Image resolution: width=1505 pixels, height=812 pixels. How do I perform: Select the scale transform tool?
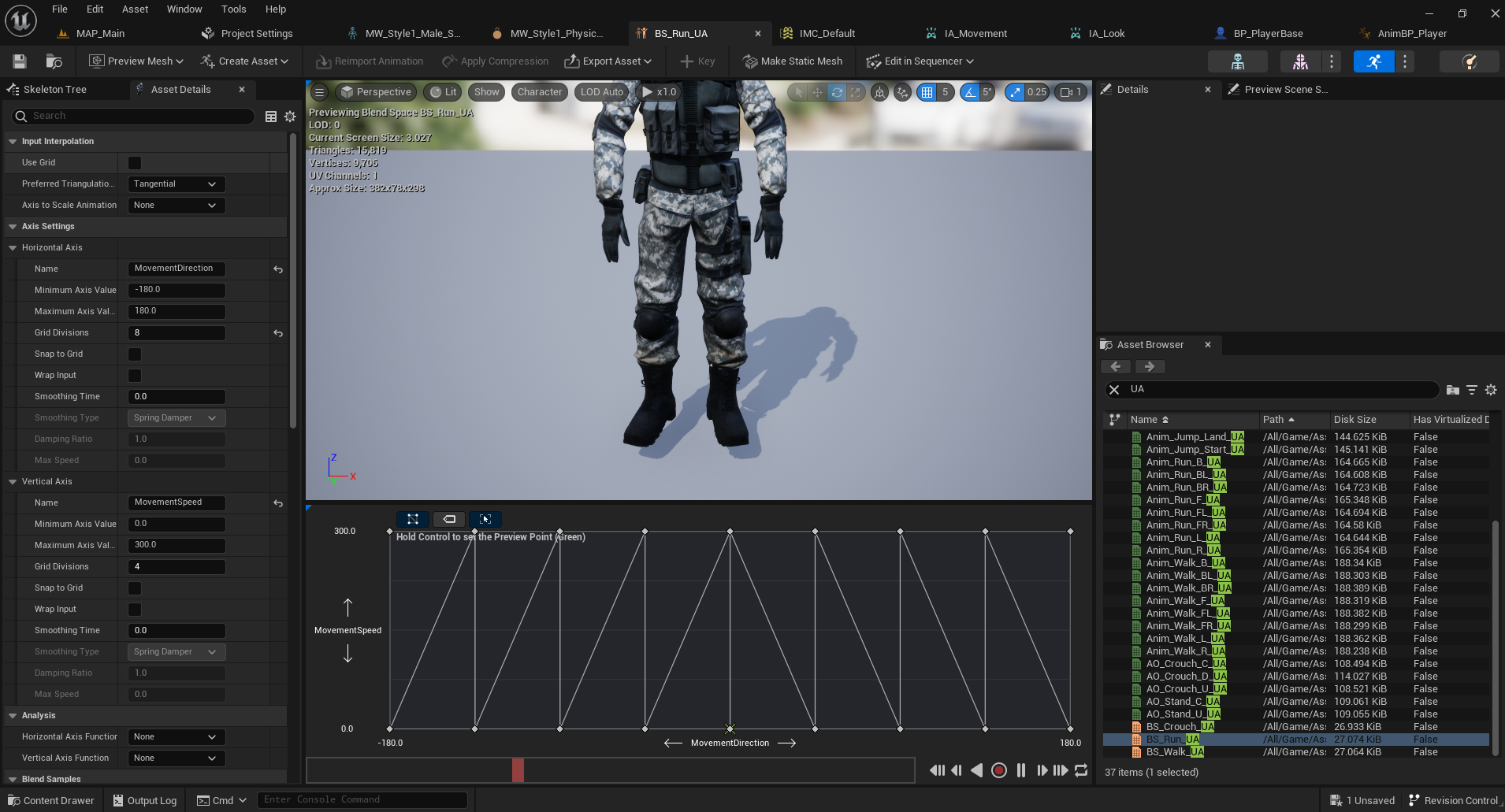pyautogui.click(x=855, y=92)
